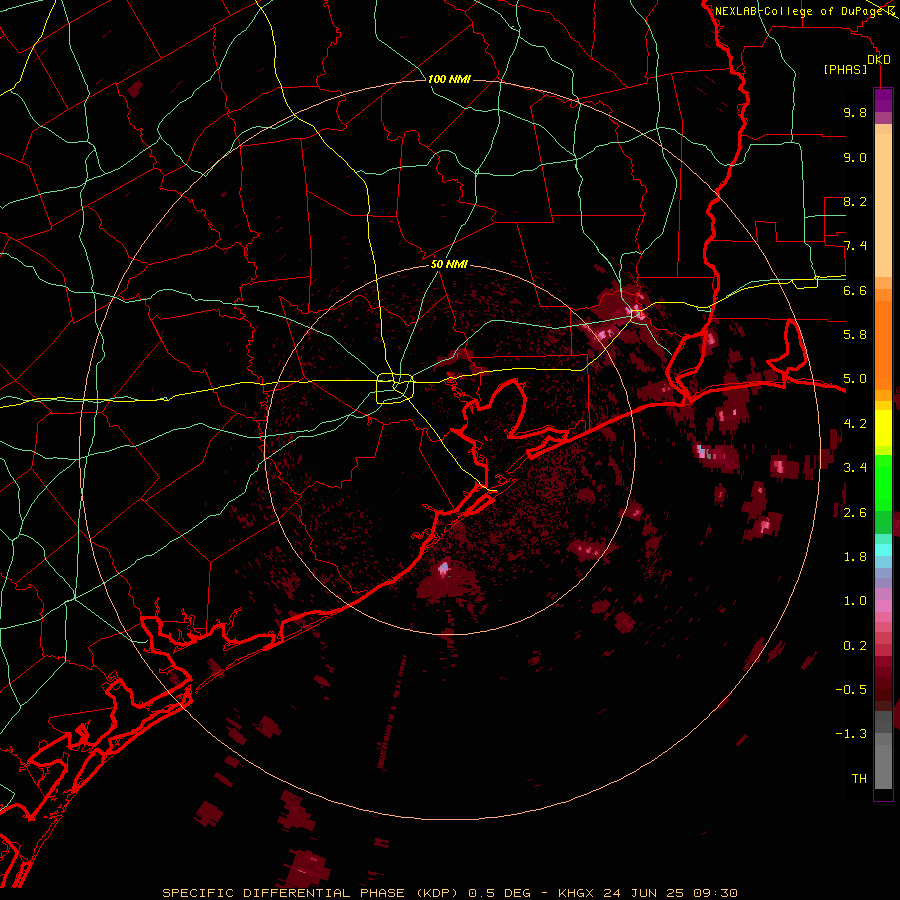The height and width of the screenshot is (900, 900).
Task: Click the 6.6 legend value
Action: point(855,290)
